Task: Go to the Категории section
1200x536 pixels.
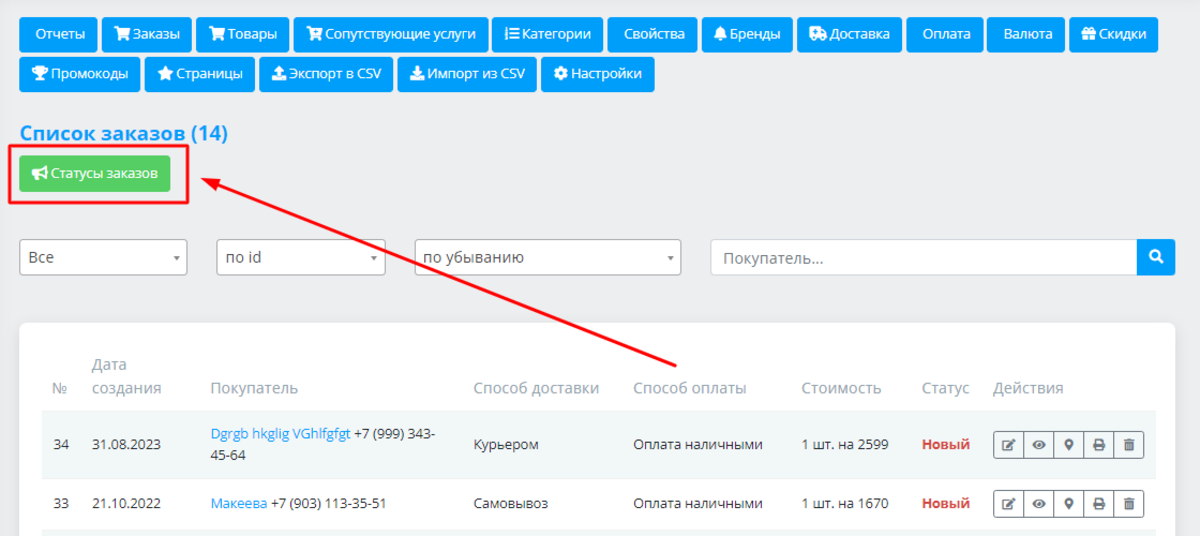Action: [x=548, y=34]
